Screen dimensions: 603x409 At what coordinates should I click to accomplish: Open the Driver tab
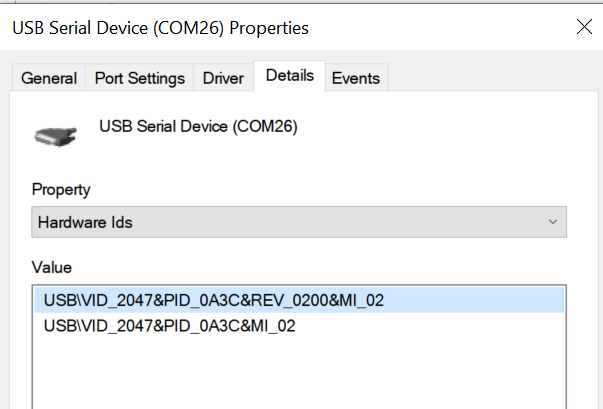pos(224,78)
